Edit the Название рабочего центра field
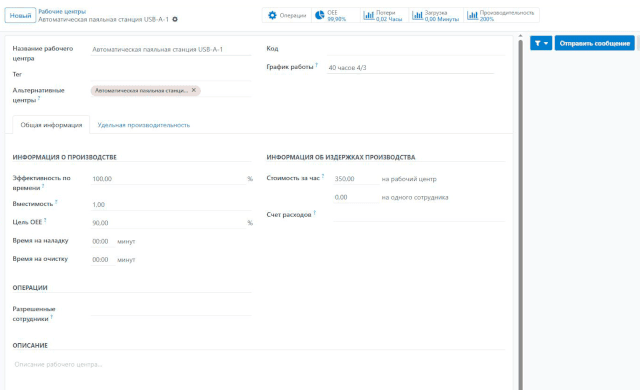The width and height of the screenshot is (640, 390). click(x=171, y=49)
